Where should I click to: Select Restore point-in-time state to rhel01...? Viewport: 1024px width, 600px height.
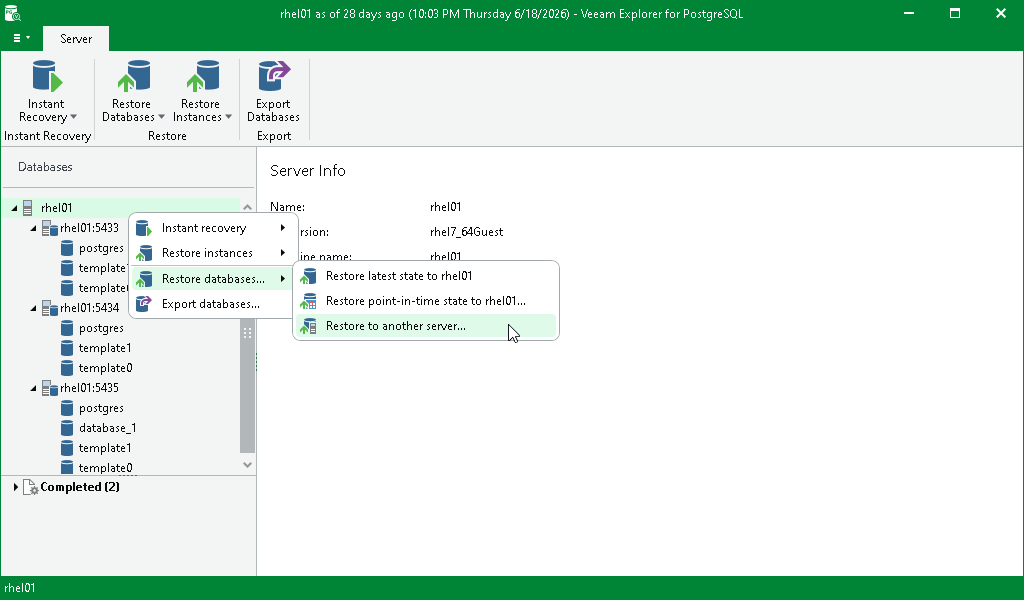(426, 301)
